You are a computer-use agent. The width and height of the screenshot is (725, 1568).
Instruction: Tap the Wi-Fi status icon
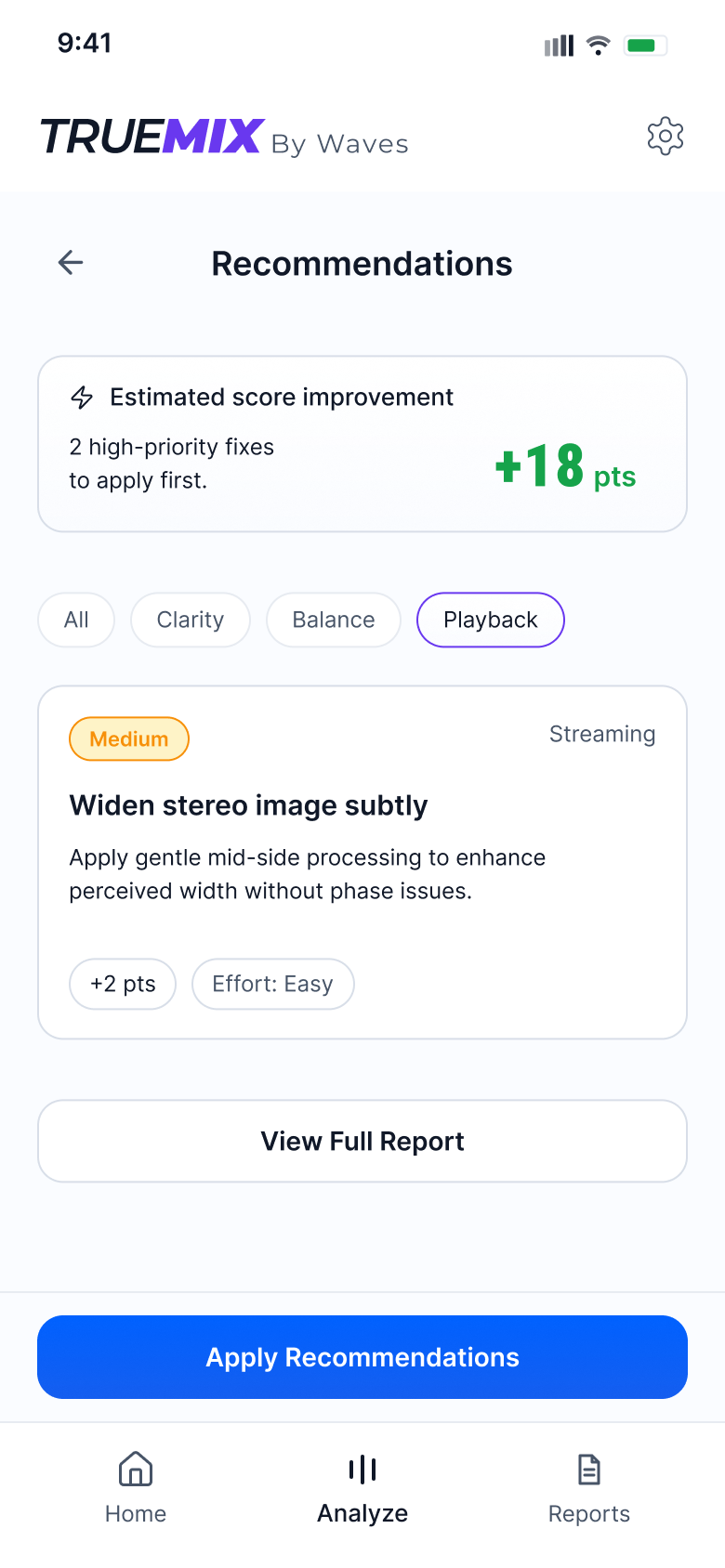coord(599,45)
